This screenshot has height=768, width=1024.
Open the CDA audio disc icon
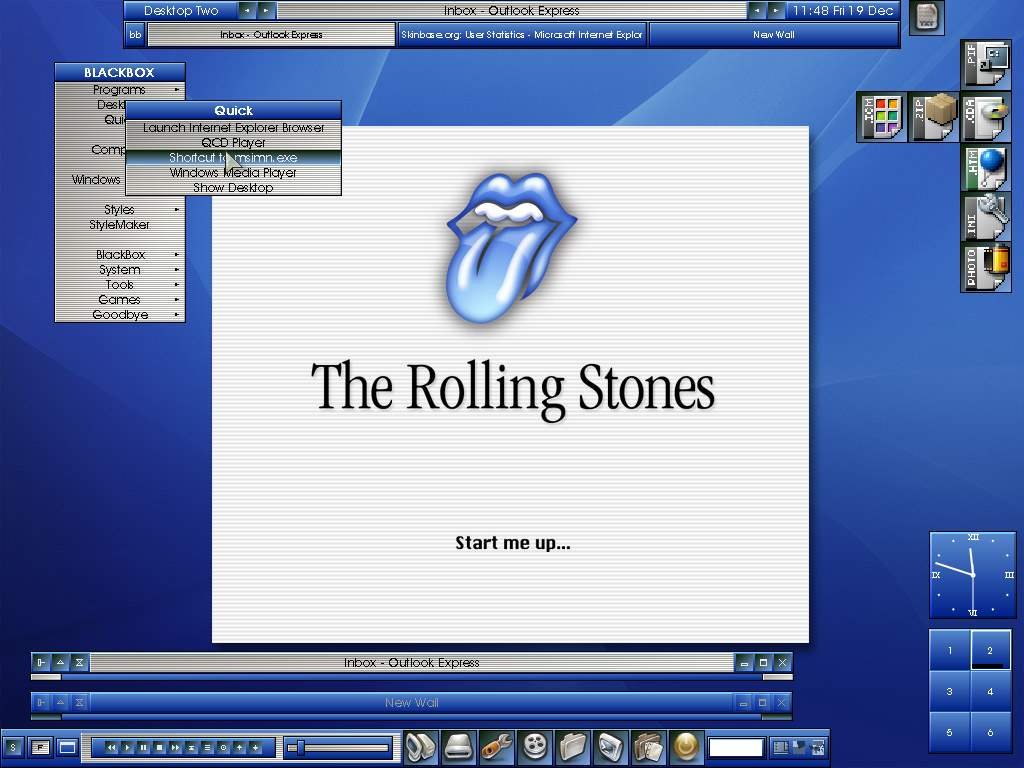click(986, 117)
